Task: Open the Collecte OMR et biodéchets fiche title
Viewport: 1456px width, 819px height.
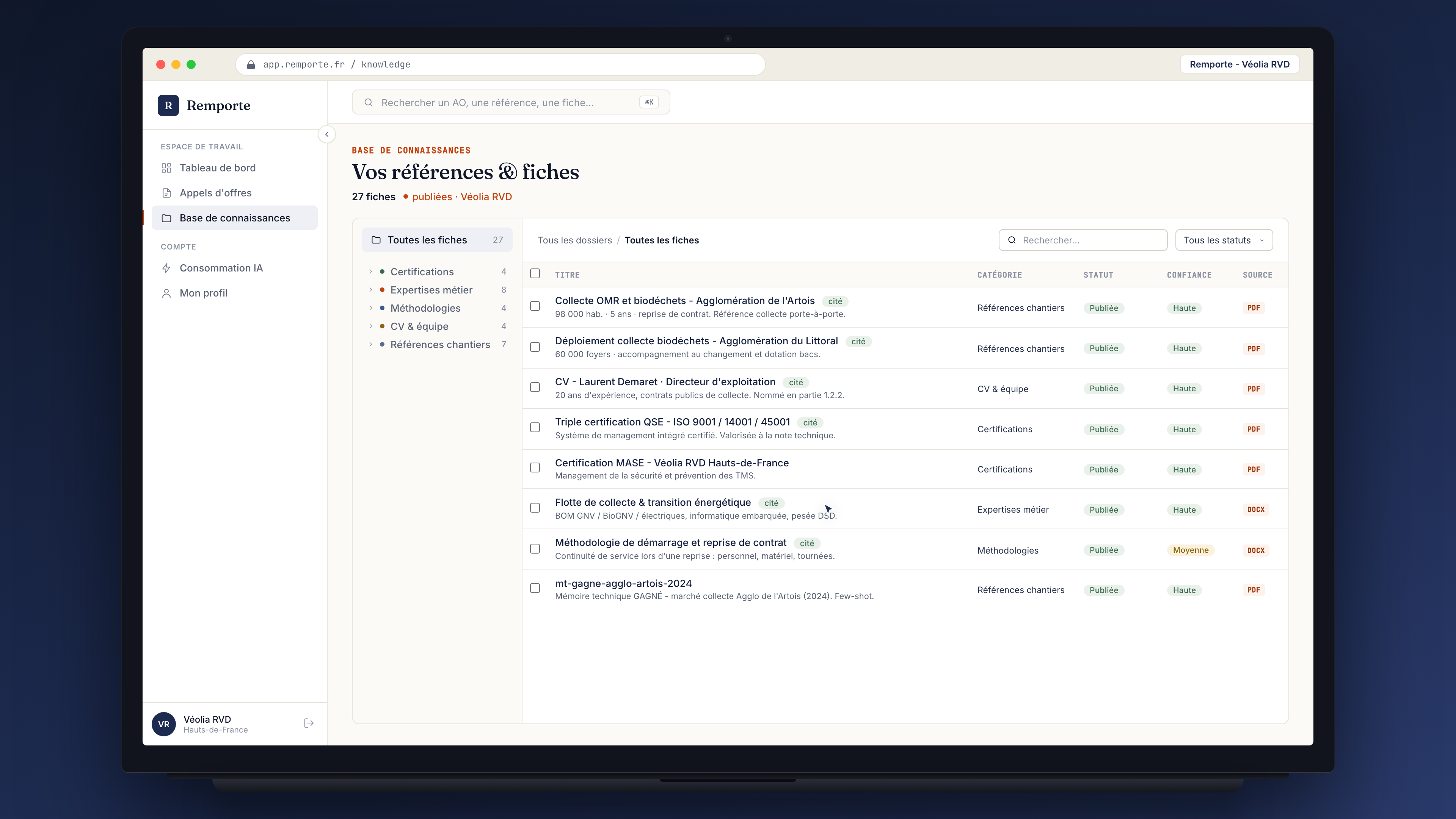Action: pos(684,301)
